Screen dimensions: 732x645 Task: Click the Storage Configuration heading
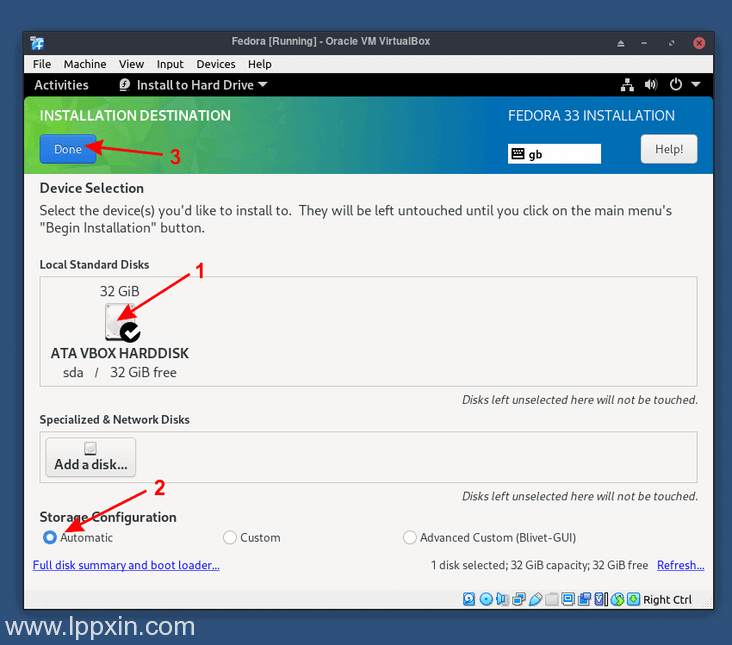pyautogui.click(x=108, y=517)
